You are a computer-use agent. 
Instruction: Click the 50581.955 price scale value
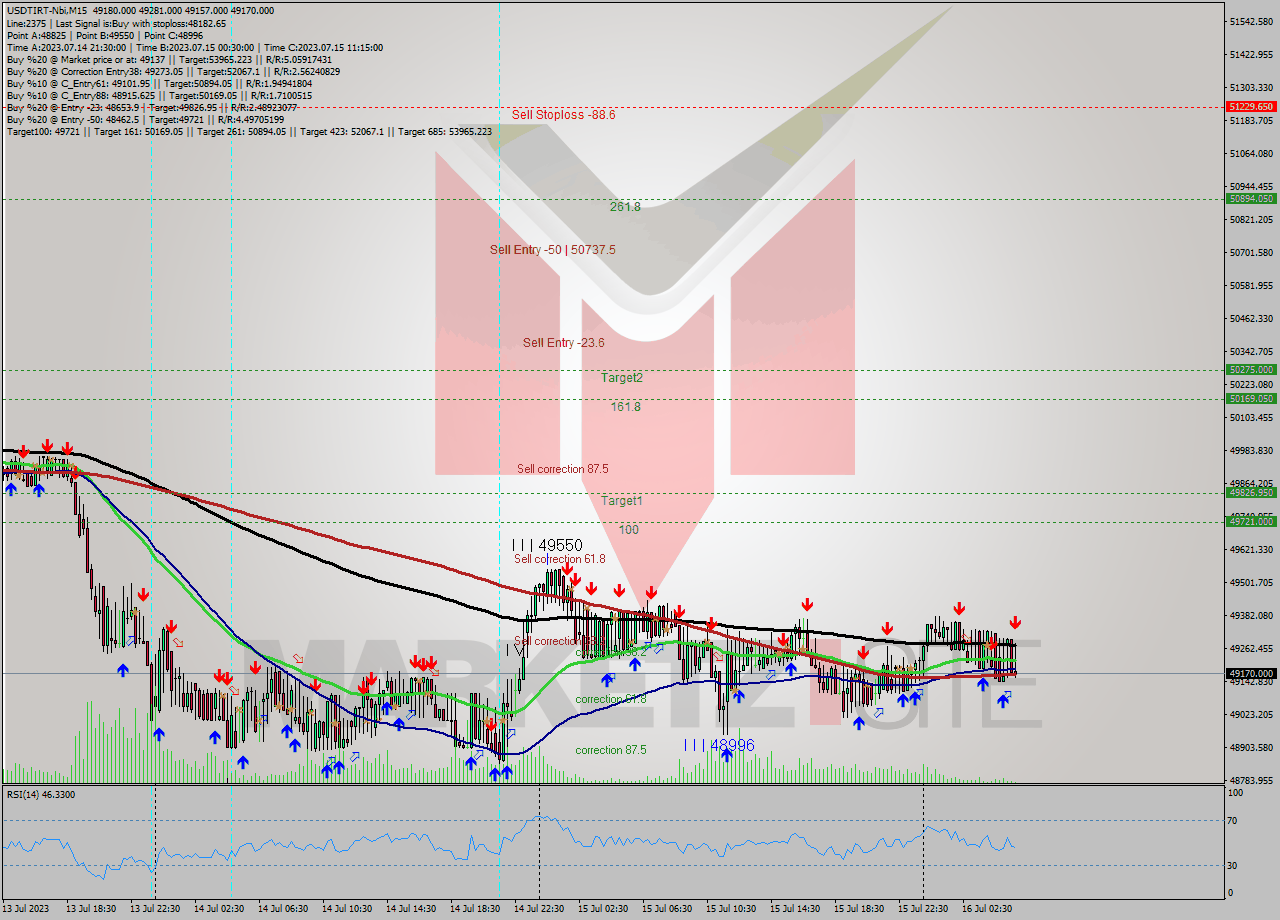pyautogui.click(x=1251, y=286)
